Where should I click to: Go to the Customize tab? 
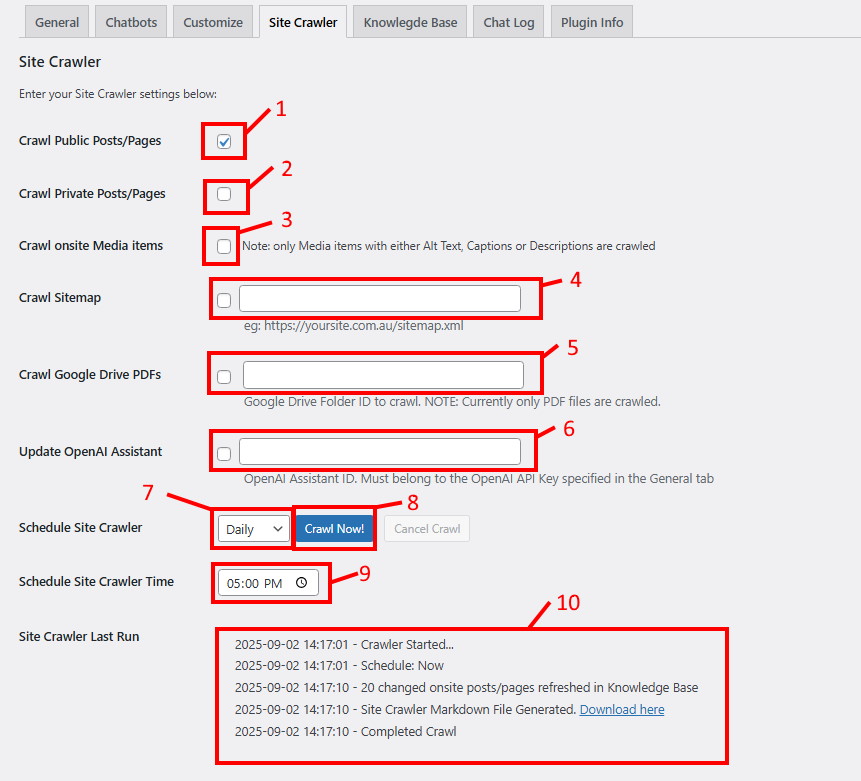click(212, 22)
